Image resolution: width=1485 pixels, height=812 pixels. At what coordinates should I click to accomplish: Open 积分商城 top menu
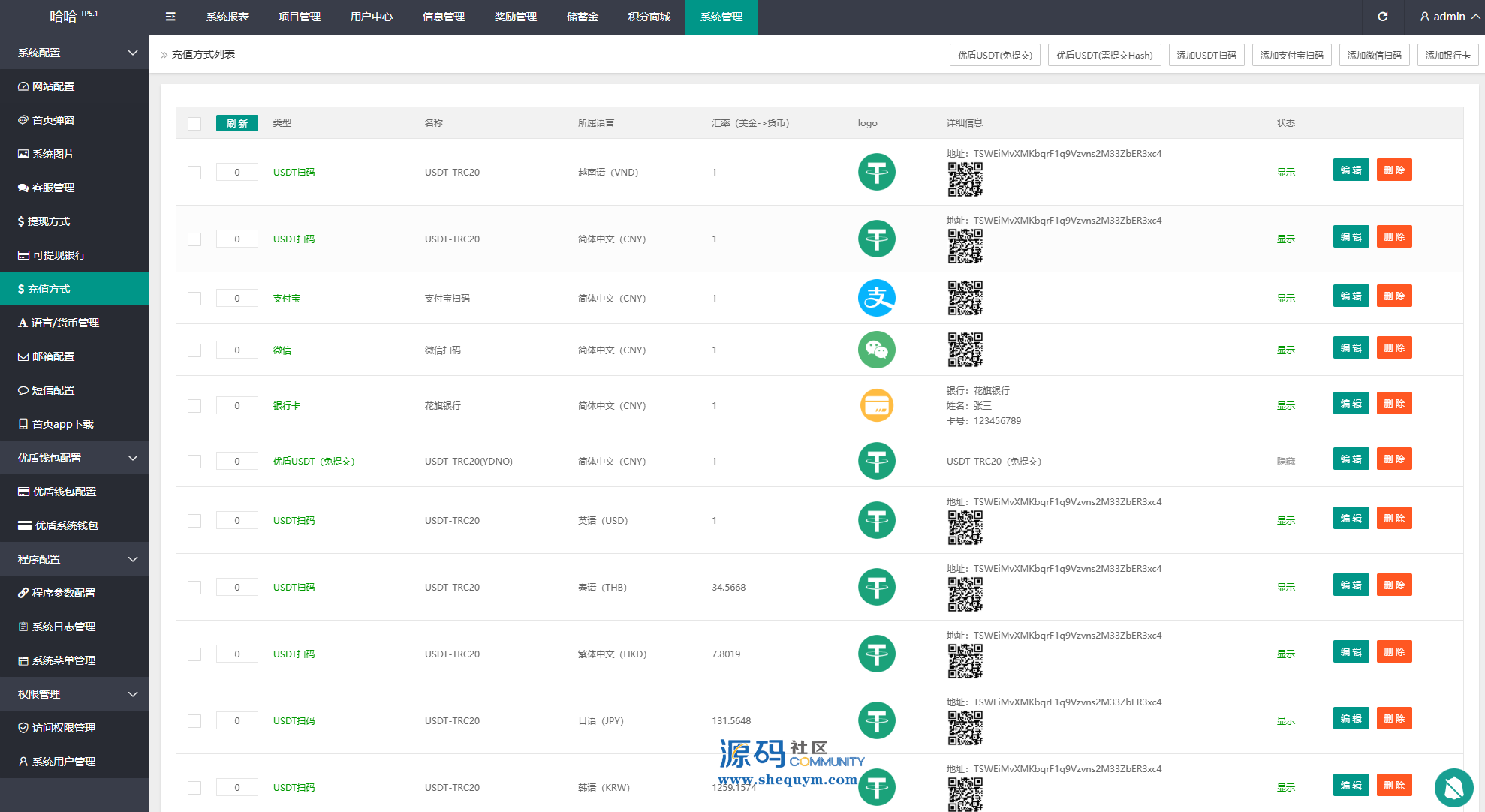coord(649,17)
